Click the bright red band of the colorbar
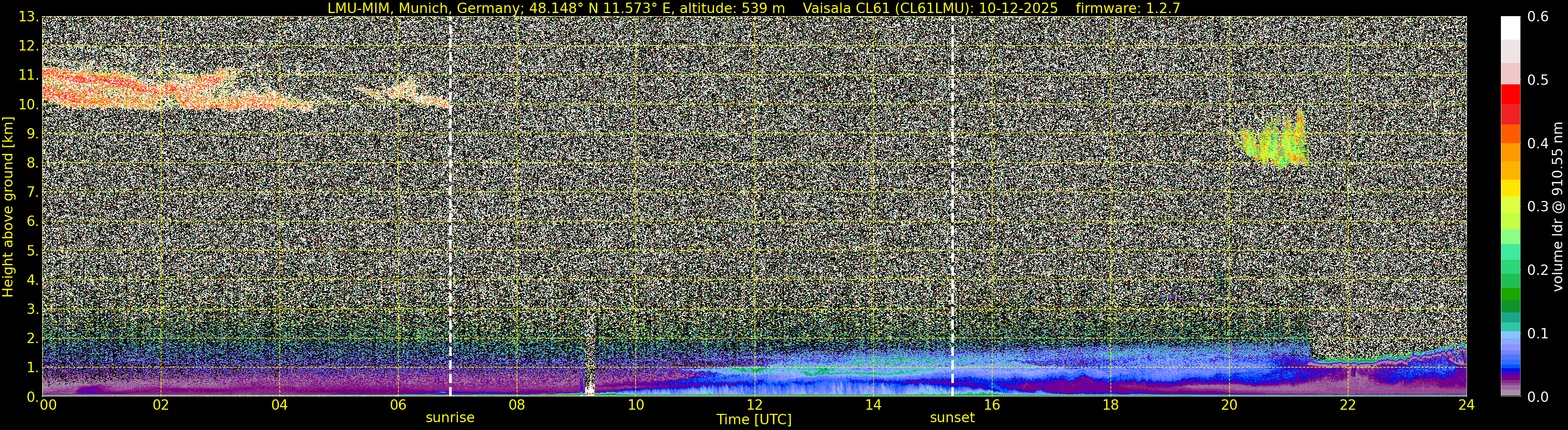The image size is (1568, 430). pyautogui.click(x=1510, y=94)
